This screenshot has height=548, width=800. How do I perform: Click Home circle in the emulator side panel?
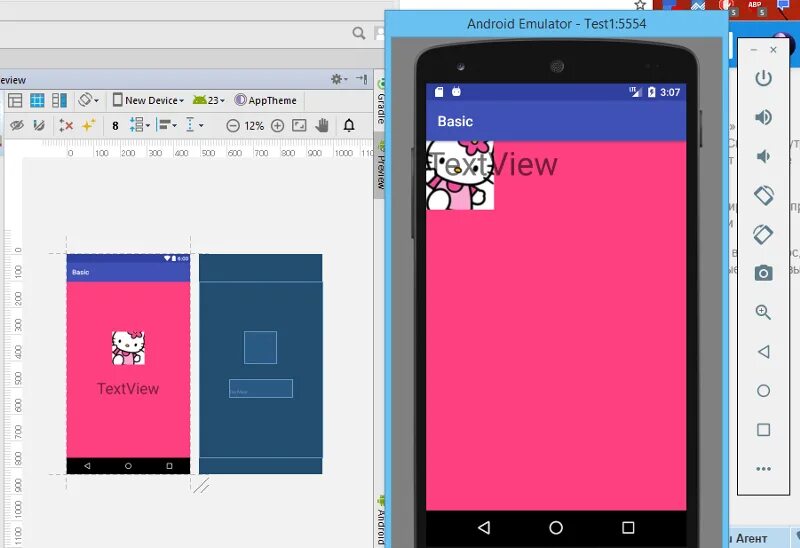763,390
